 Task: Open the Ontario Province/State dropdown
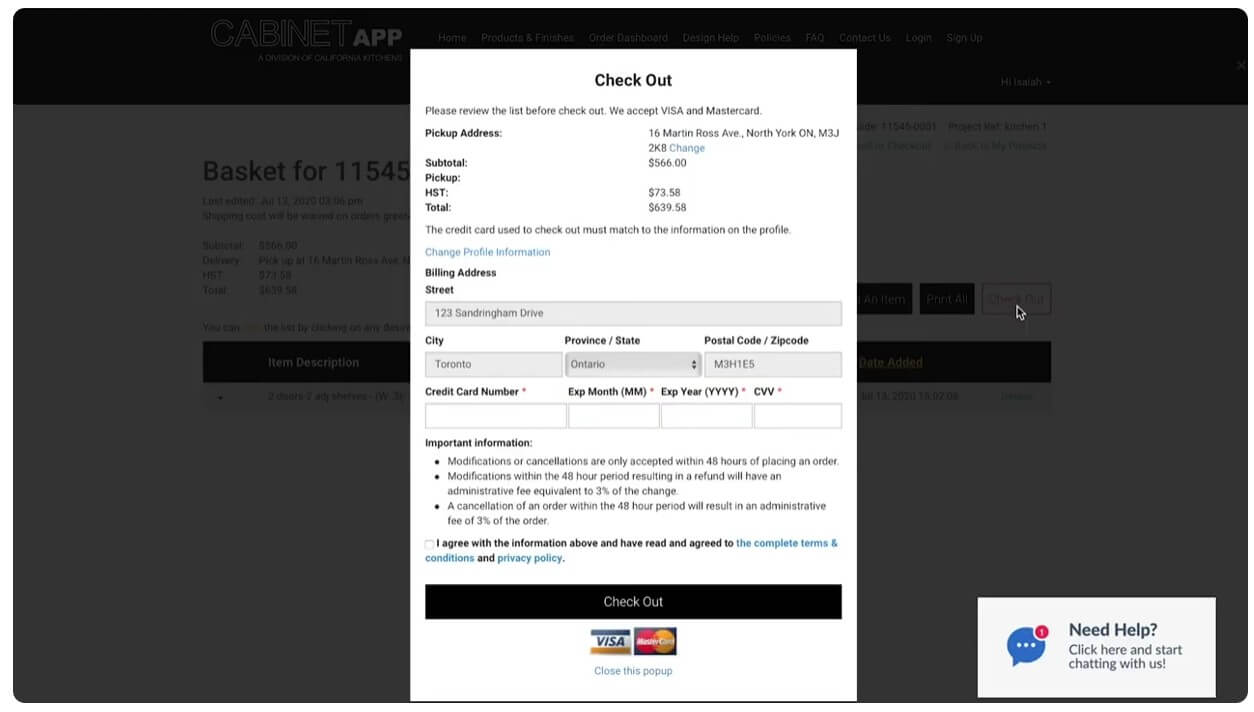[x=632, y=364]
